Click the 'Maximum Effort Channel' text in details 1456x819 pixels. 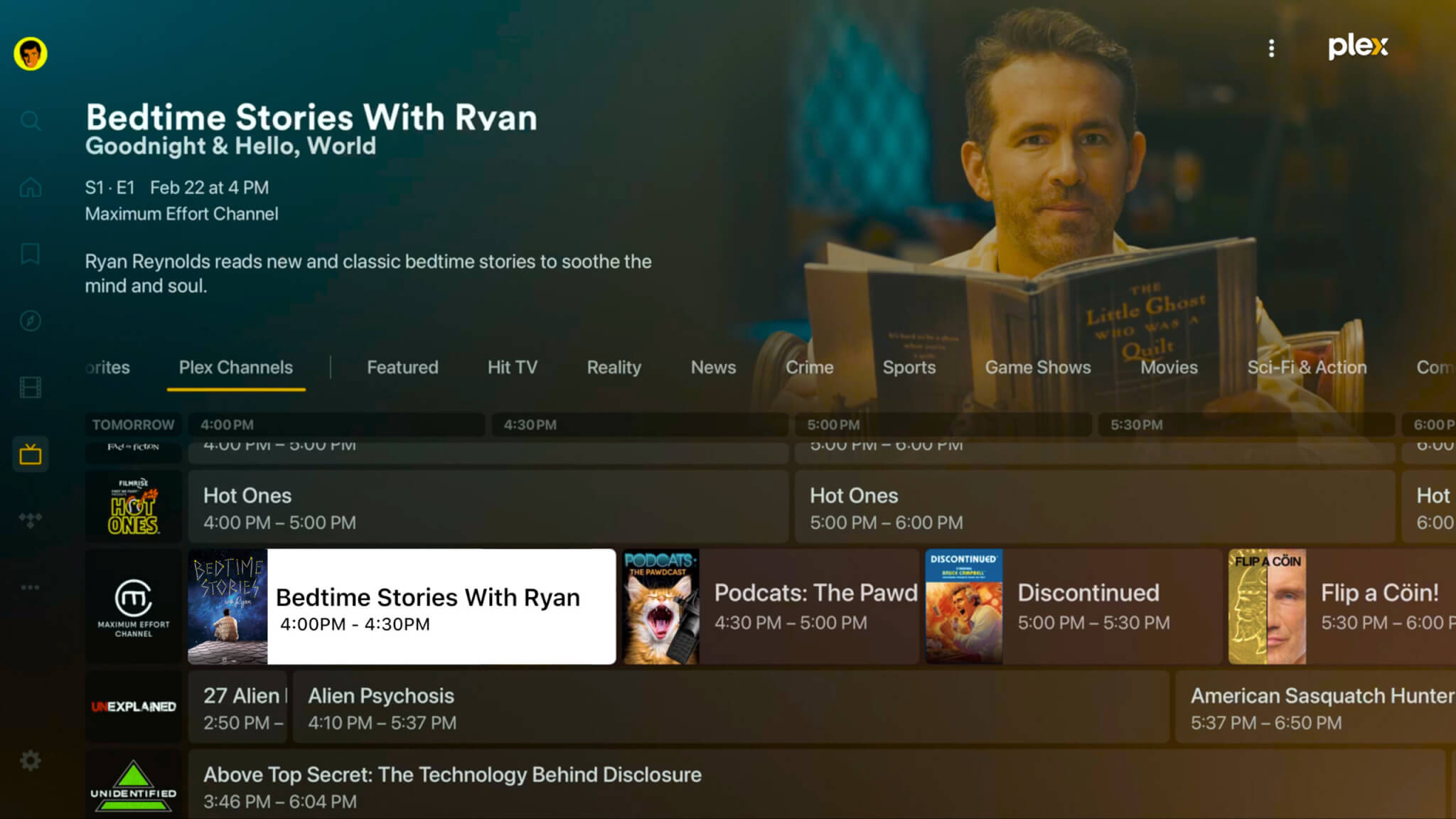pyautogui.click(x=182, y=214)
